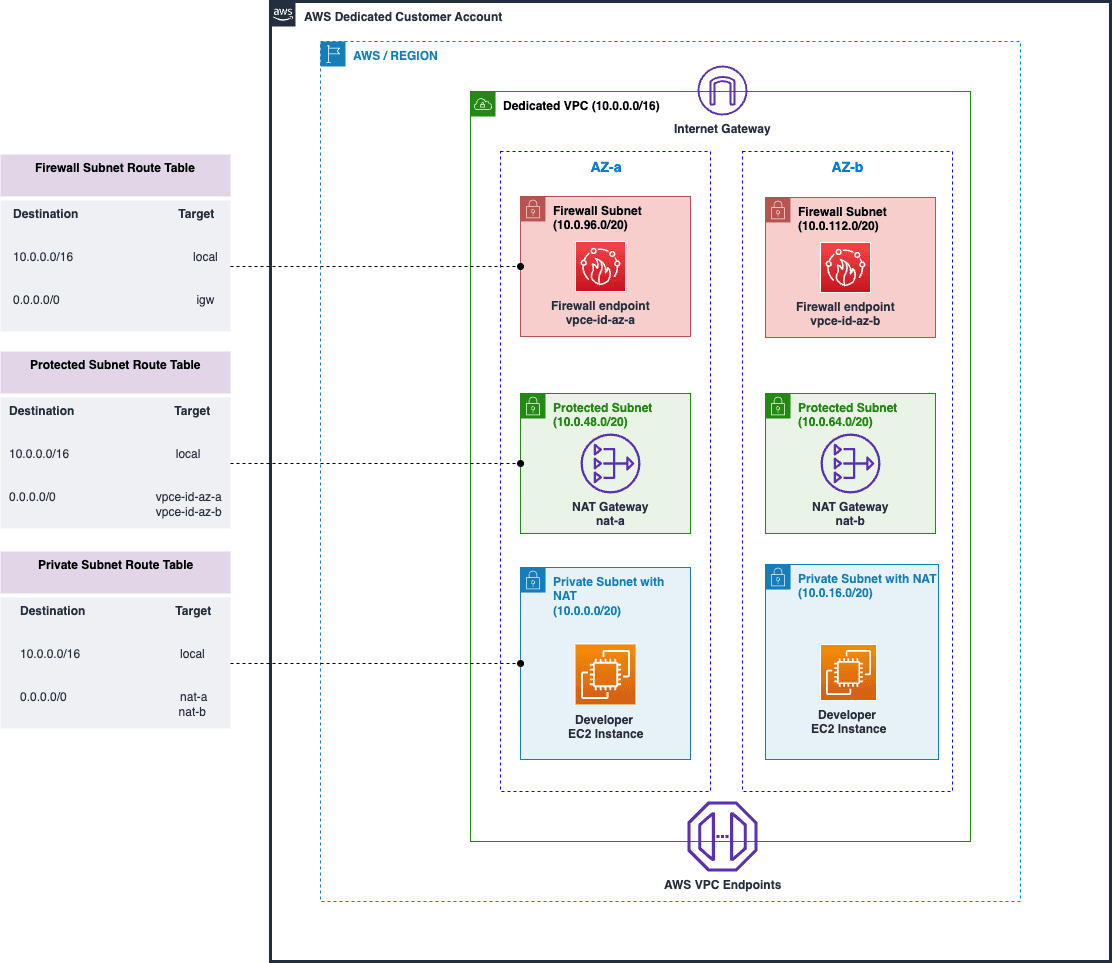Click the Firewall endpoint vpce-id-az-b icon
The height and width of the screenshot is (963, 1112).
(x=846, y=267)
